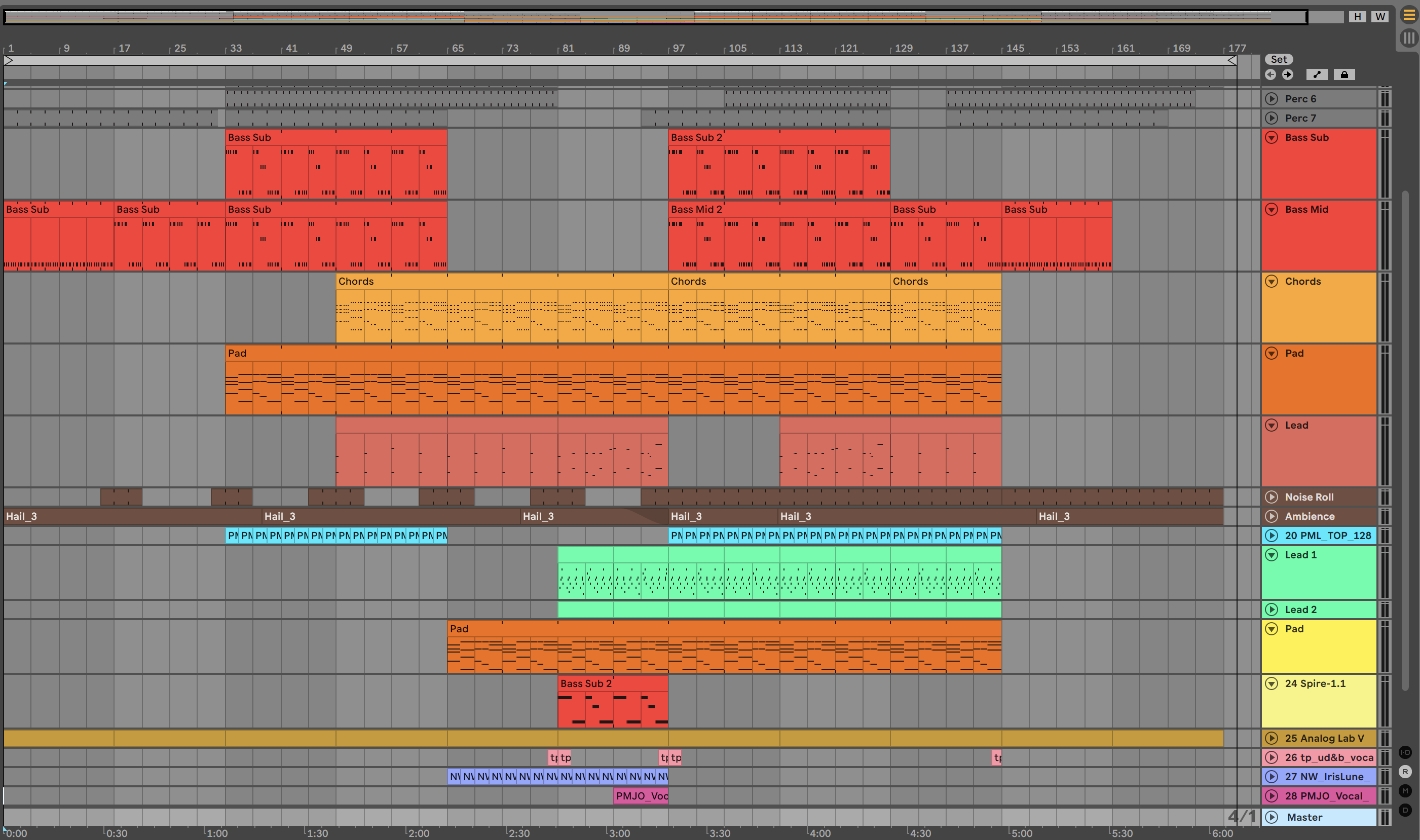Switch to Arrangement view selector icon
This screenshot has width=1420, height=840.
(1409, 16)
